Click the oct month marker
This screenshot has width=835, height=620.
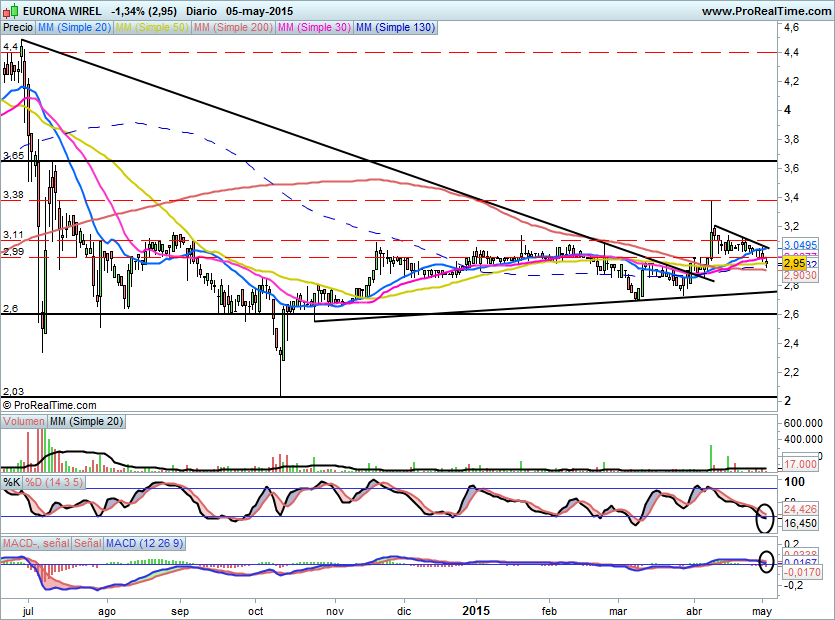click(x=256, y=611)
